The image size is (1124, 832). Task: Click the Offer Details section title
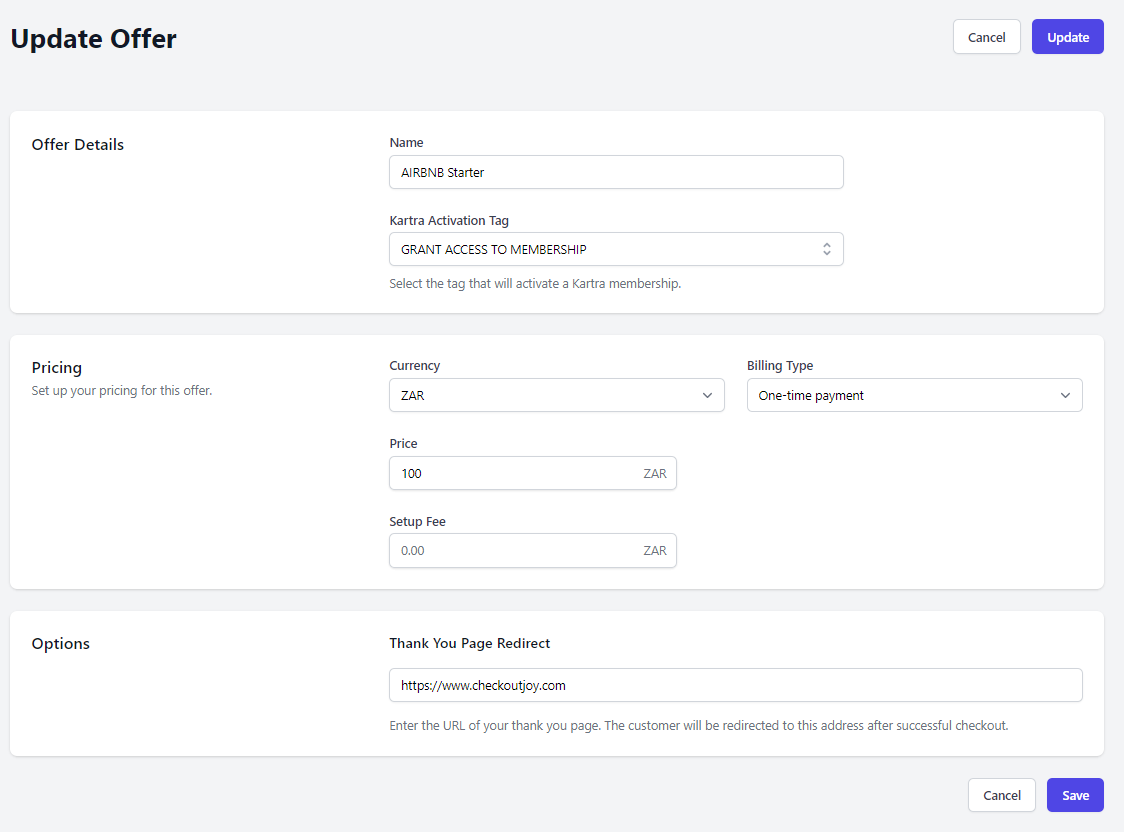(x=77, y=144)
